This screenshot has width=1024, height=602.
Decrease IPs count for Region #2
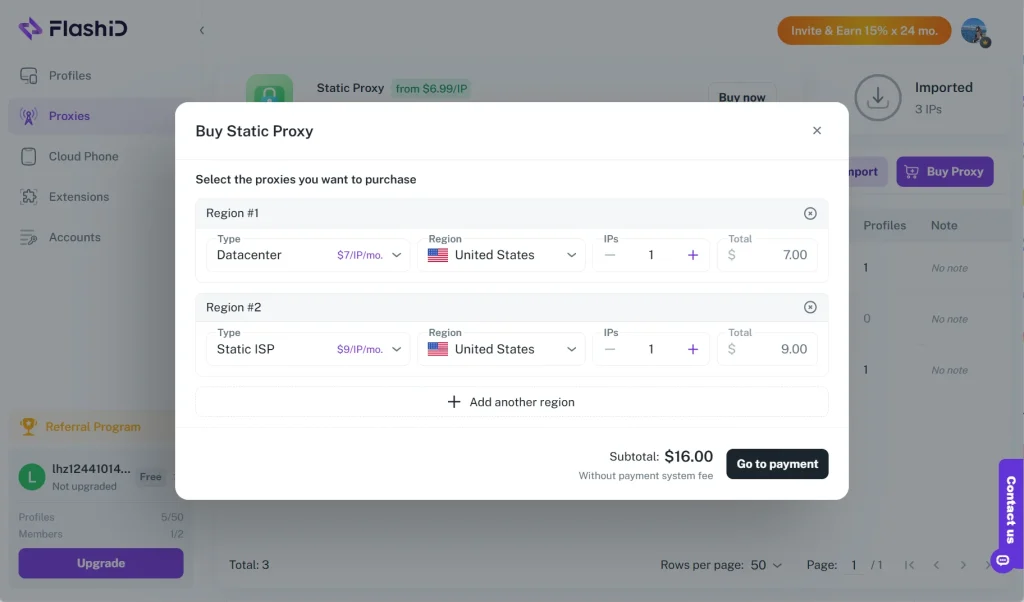pyautogui.click(x=610, y=349)
